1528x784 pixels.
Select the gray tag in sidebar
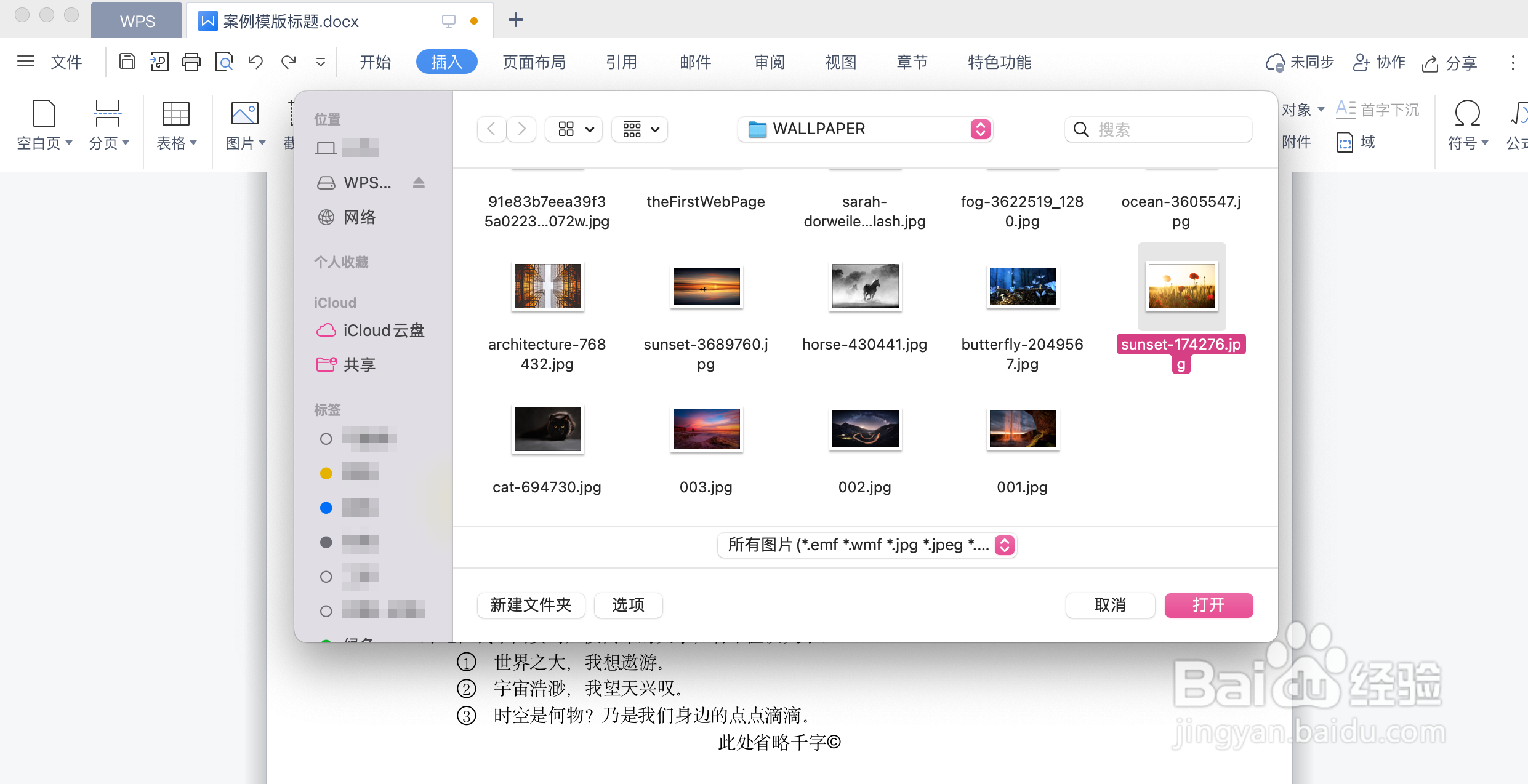point(326,542)
